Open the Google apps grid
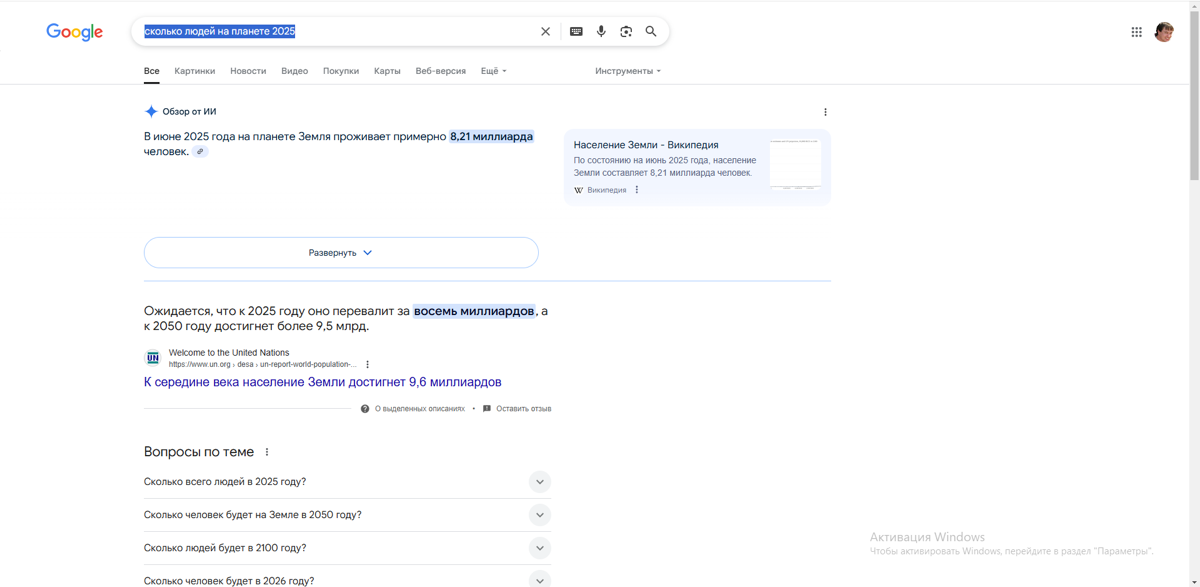1200x587 pixels. click(1137, 32)
